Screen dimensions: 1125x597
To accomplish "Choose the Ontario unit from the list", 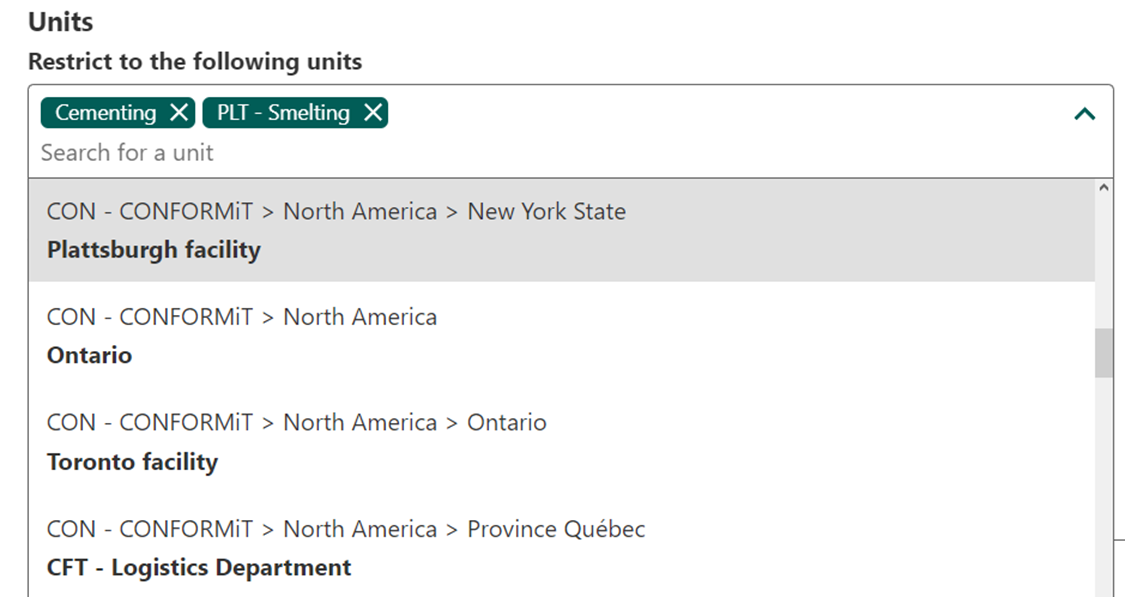I will (x=90, y=356).
